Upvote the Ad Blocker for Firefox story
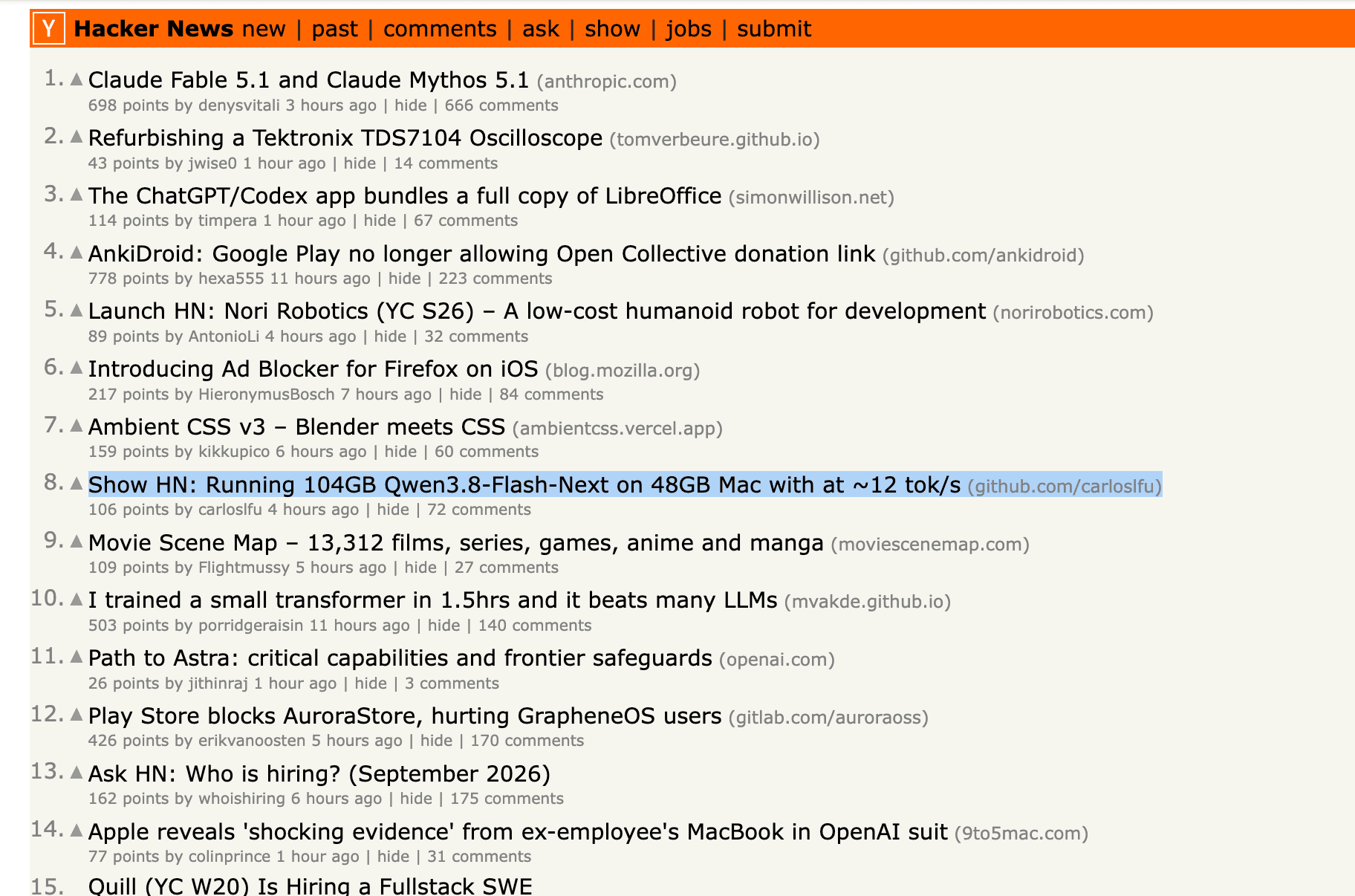Screen dimensions: 1355x896 (77, 368)
